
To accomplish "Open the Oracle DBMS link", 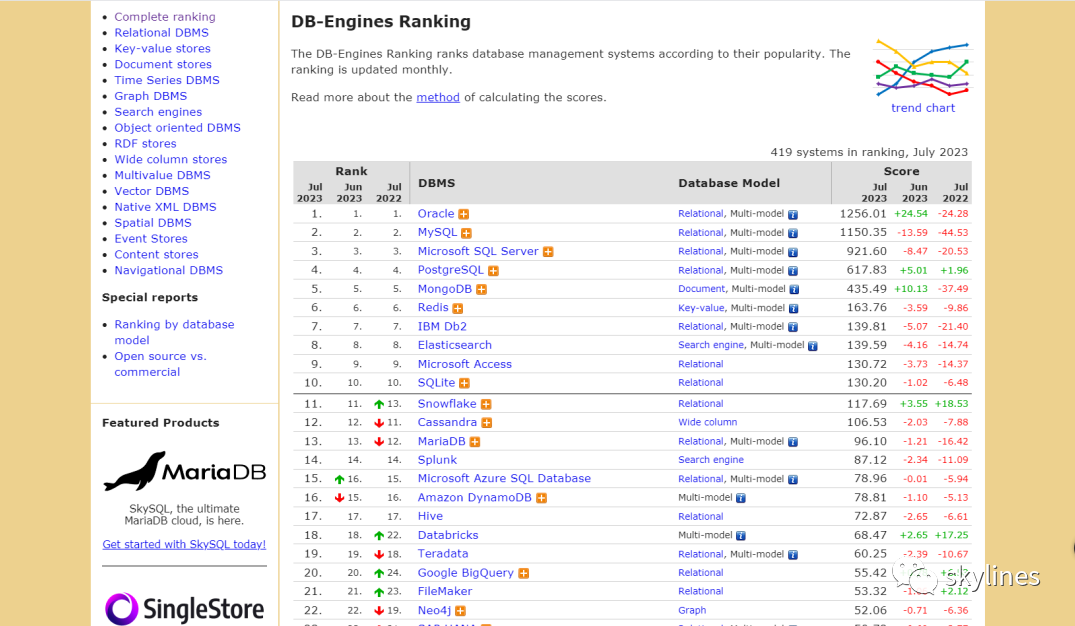I will coord(436,214).
